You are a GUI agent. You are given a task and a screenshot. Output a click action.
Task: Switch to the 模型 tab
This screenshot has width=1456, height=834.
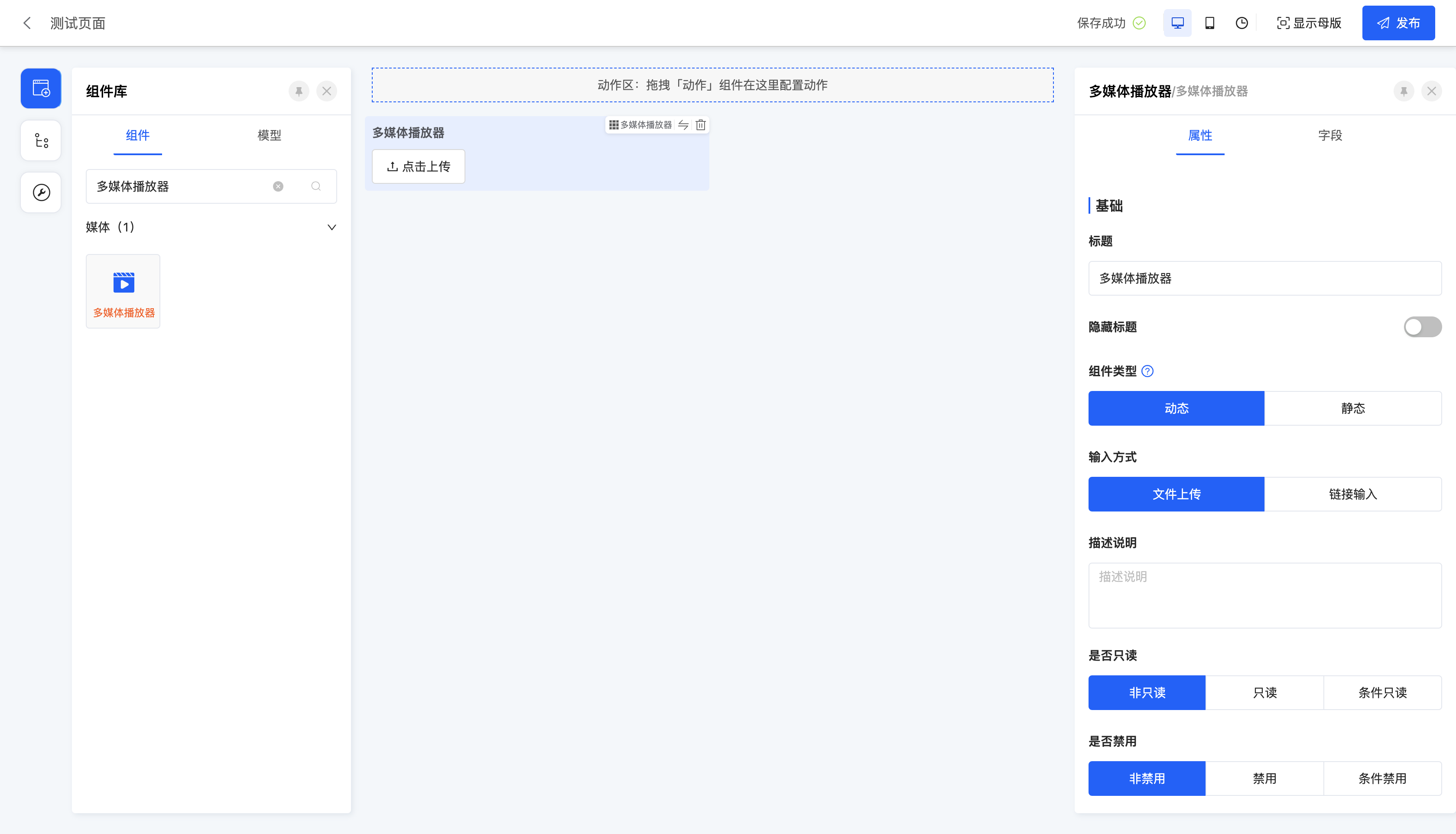click(x=269, y=135)
